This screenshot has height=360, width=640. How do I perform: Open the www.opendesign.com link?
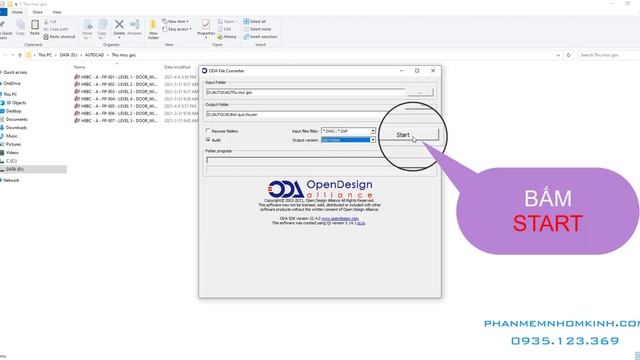pos(340,219)
